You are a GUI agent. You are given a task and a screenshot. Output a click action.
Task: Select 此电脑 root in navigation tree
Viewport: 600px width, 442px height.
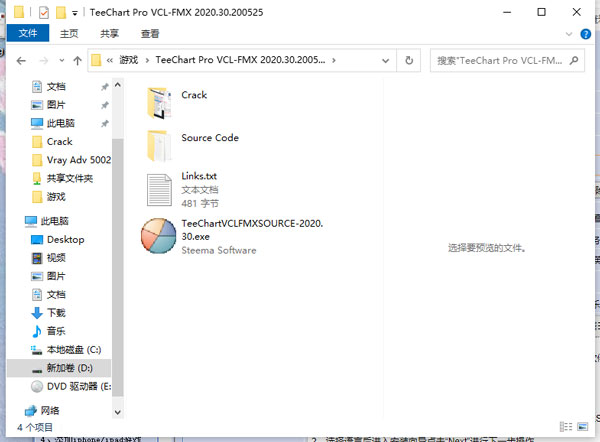54,221
